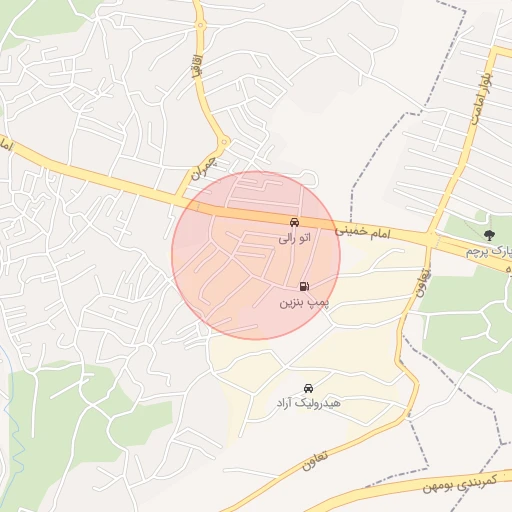This screenshot has width=512, height=512.
Task: Click the vertical تعاون label by the intersection
Action: coord(423,282)
